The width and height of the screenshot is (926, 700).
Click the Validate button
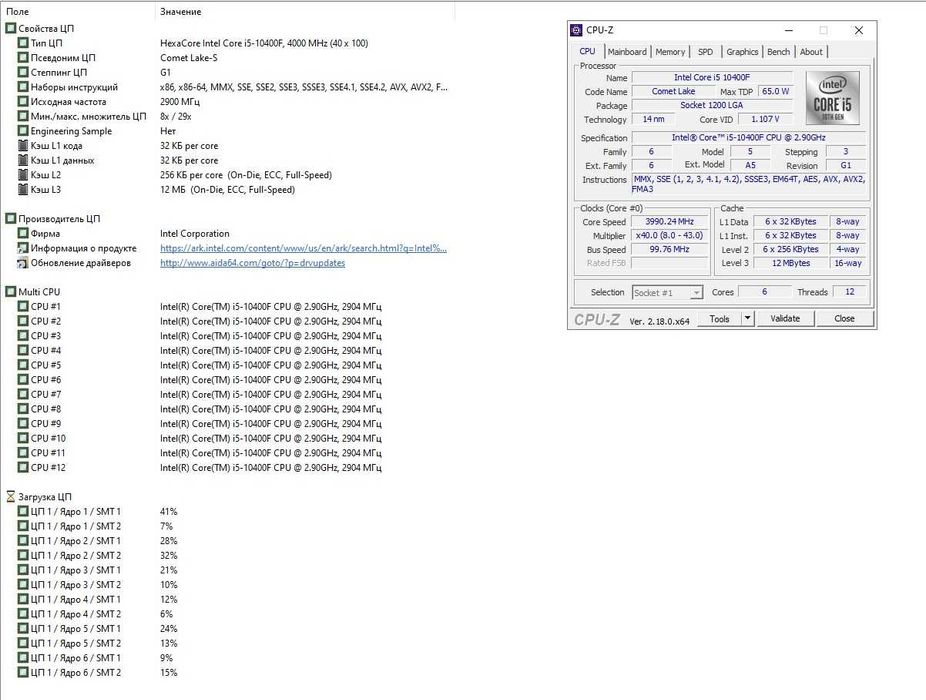[785, 318]
